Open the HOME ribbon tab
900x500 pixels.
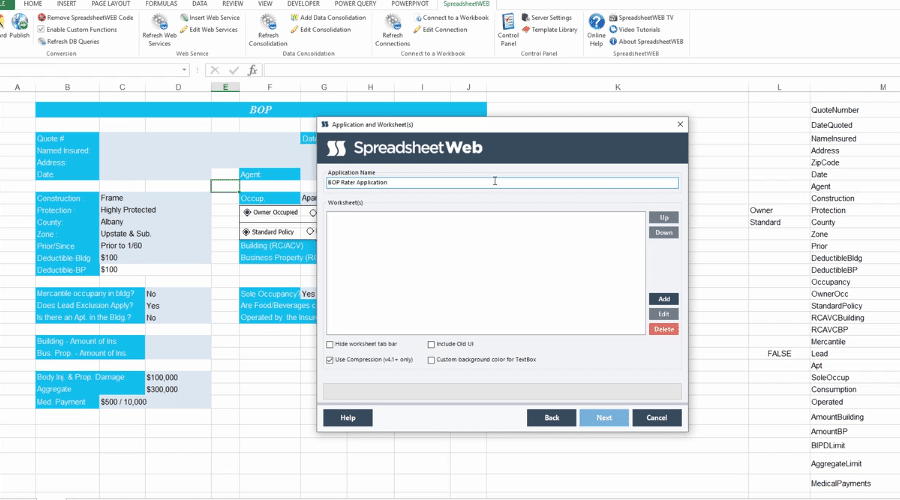[x=33, y=4]
